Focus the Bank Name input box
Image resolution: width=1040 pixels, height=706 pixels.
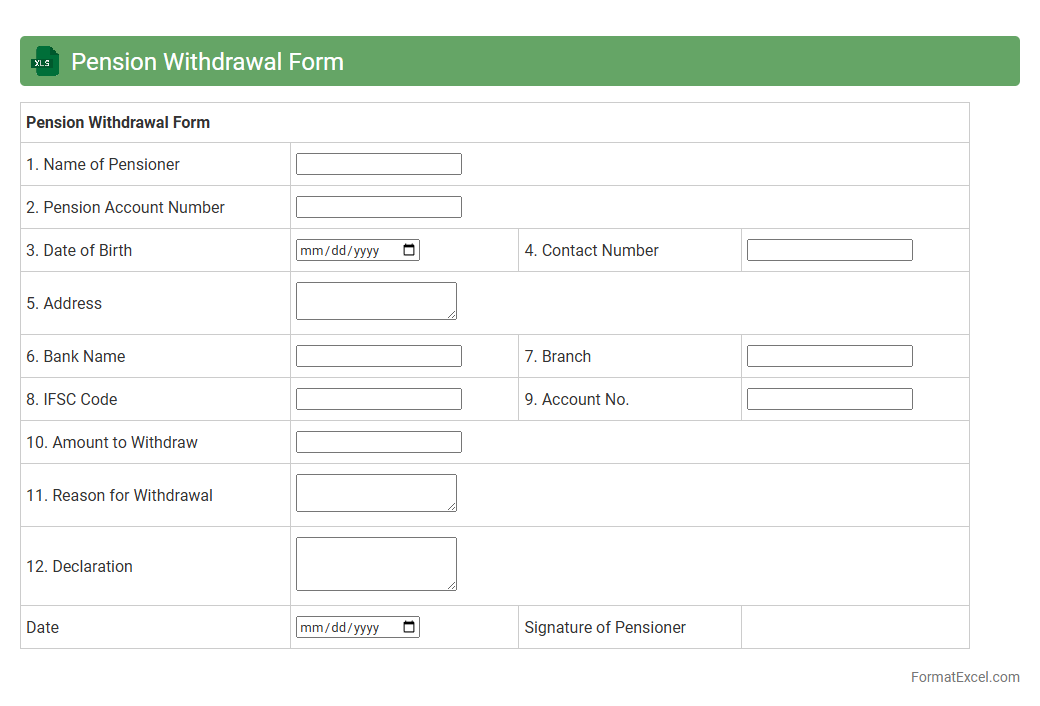click(x=378, y=356)
